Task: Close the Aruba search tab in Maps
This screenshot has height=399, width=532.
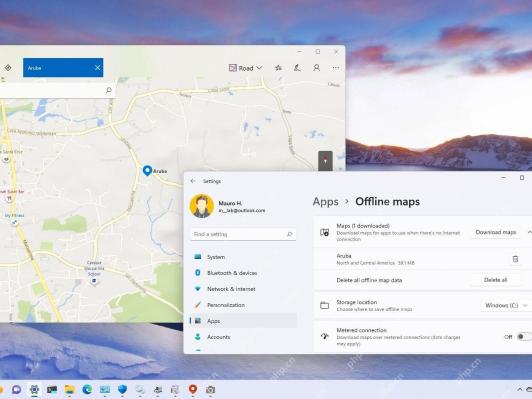Action: [97, 68]
